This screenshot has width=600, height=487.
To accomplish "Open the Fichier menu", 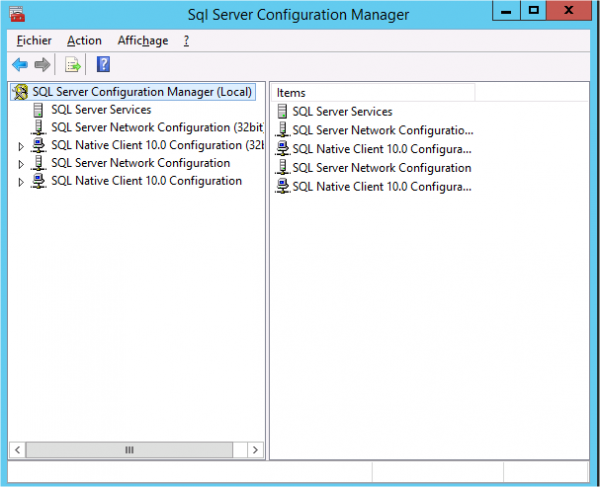I will (x=34, y=41).
